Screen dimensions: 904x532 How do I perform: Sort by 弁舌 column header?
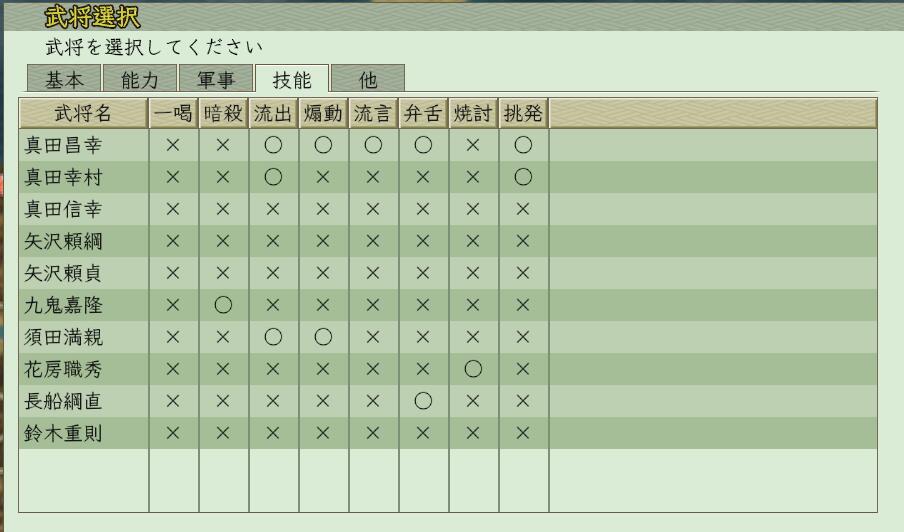click(423, 114)
